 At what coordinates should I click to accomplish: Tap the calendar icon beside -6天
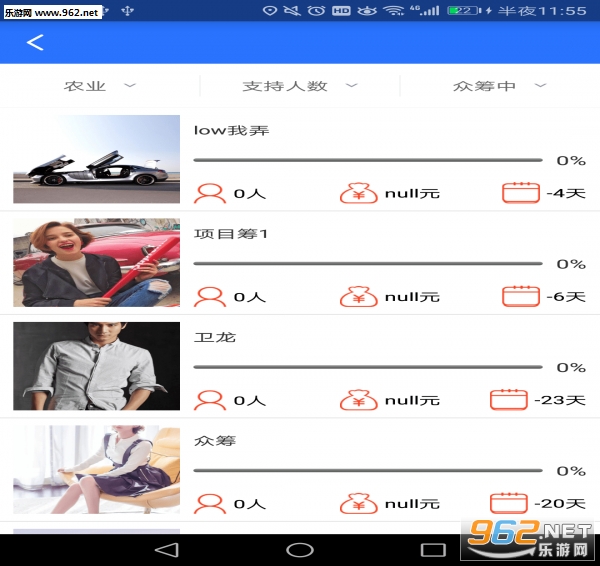pyautogui.click(x=521, y=296)
